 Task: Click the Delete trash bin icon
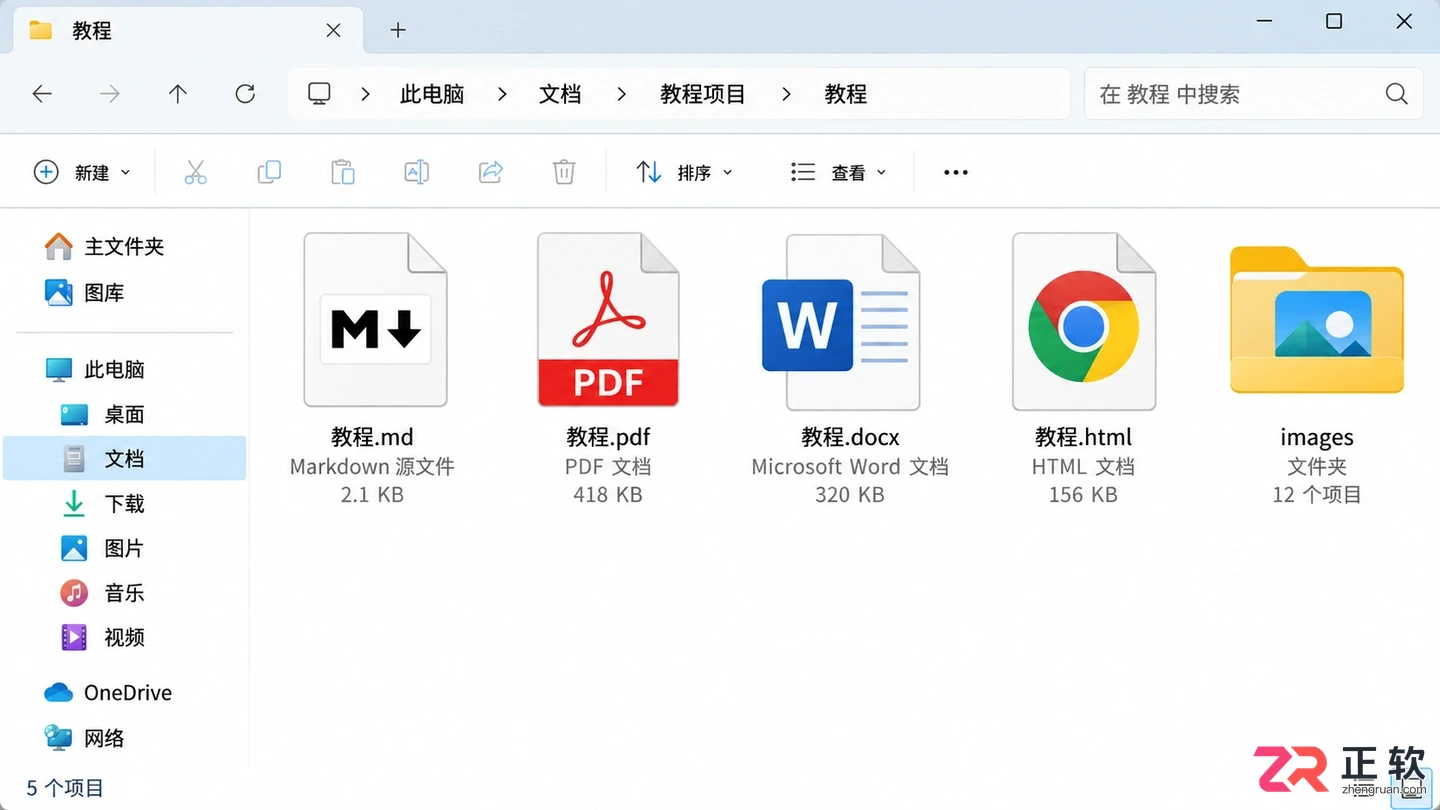tap(564, 172)
